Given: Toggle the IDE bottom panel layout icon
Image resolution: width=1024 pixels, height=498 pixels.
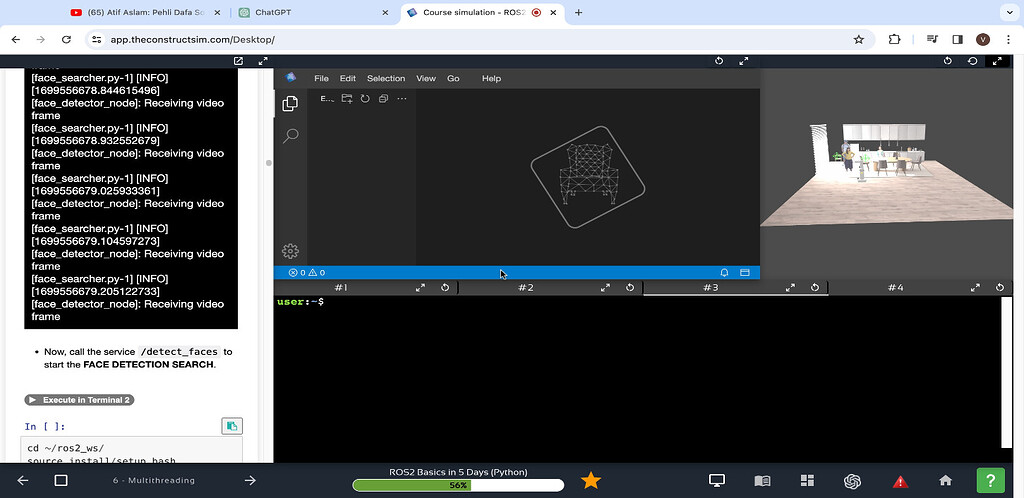Looking at the screenshot, I should pos(744,272).
